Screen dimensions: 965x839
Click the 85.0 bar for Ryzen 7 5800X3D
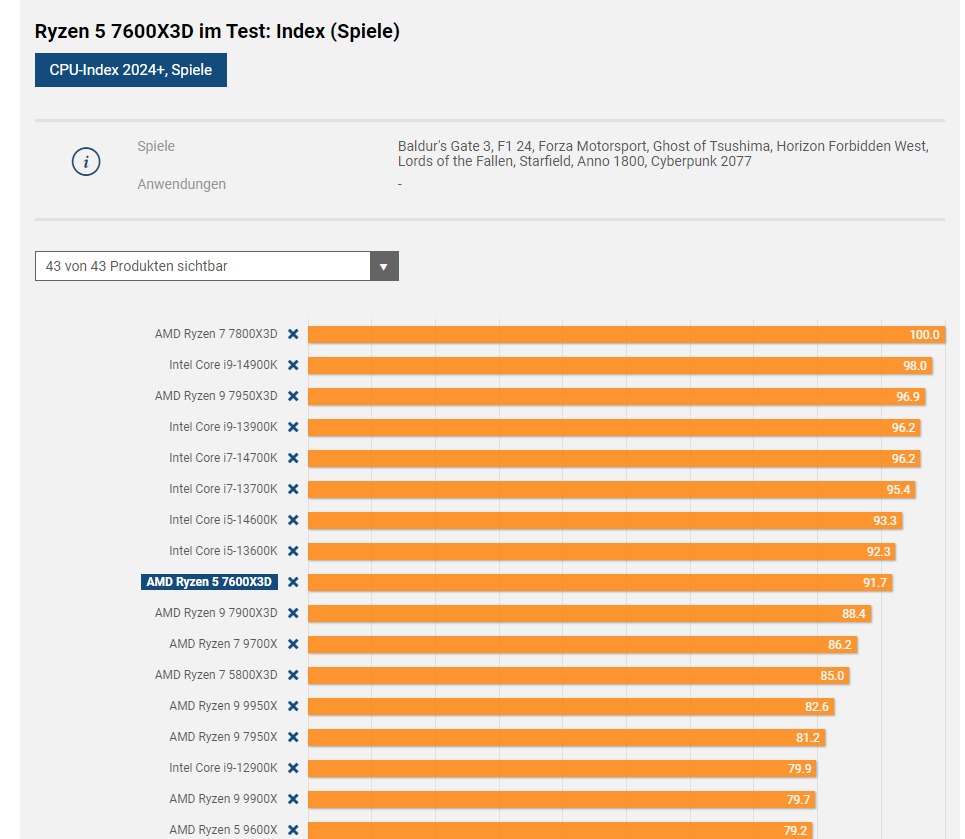pos(579,676)
